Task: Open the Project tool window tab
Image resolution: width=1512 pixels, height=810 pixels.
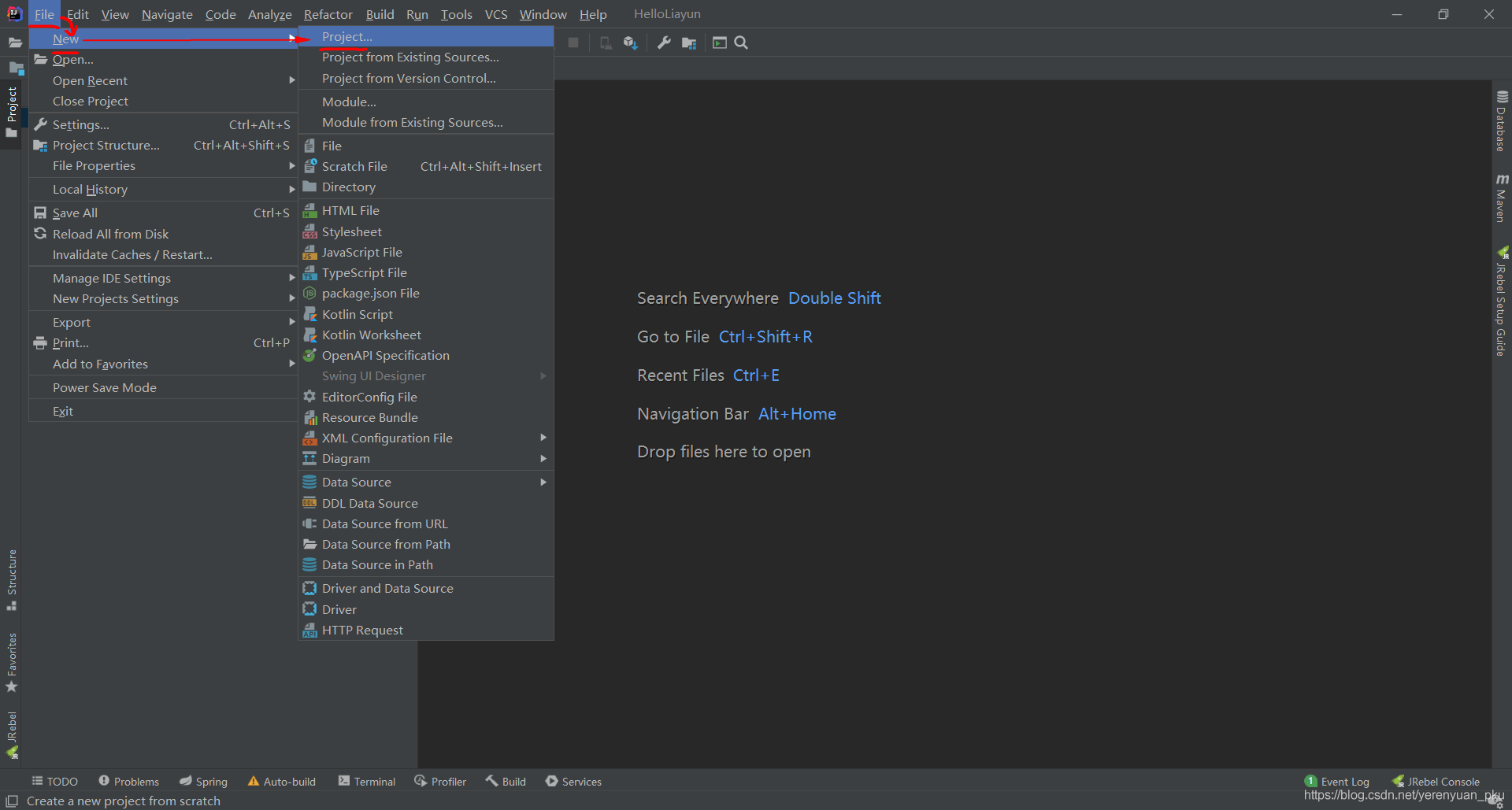Action: coord(11,112)
